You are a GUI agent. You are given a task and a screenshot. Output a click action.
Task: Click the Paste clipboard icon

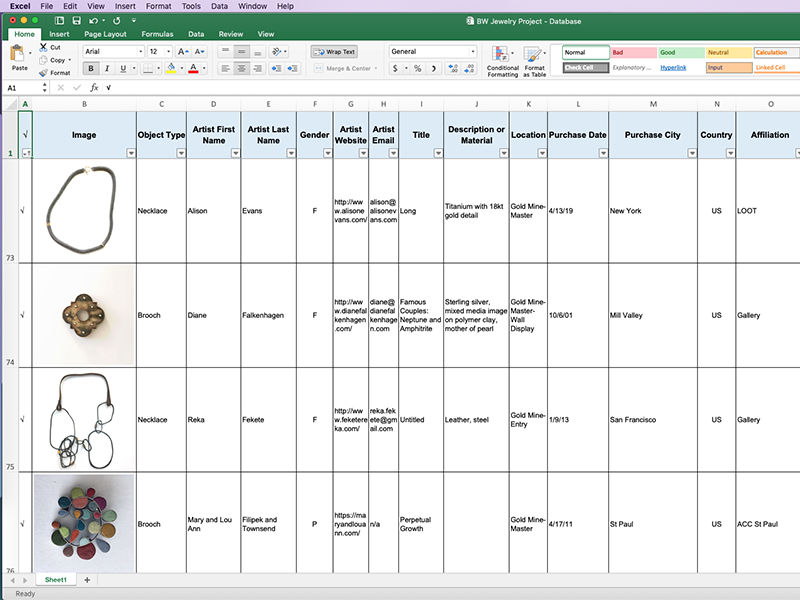[x=18, y=53]
